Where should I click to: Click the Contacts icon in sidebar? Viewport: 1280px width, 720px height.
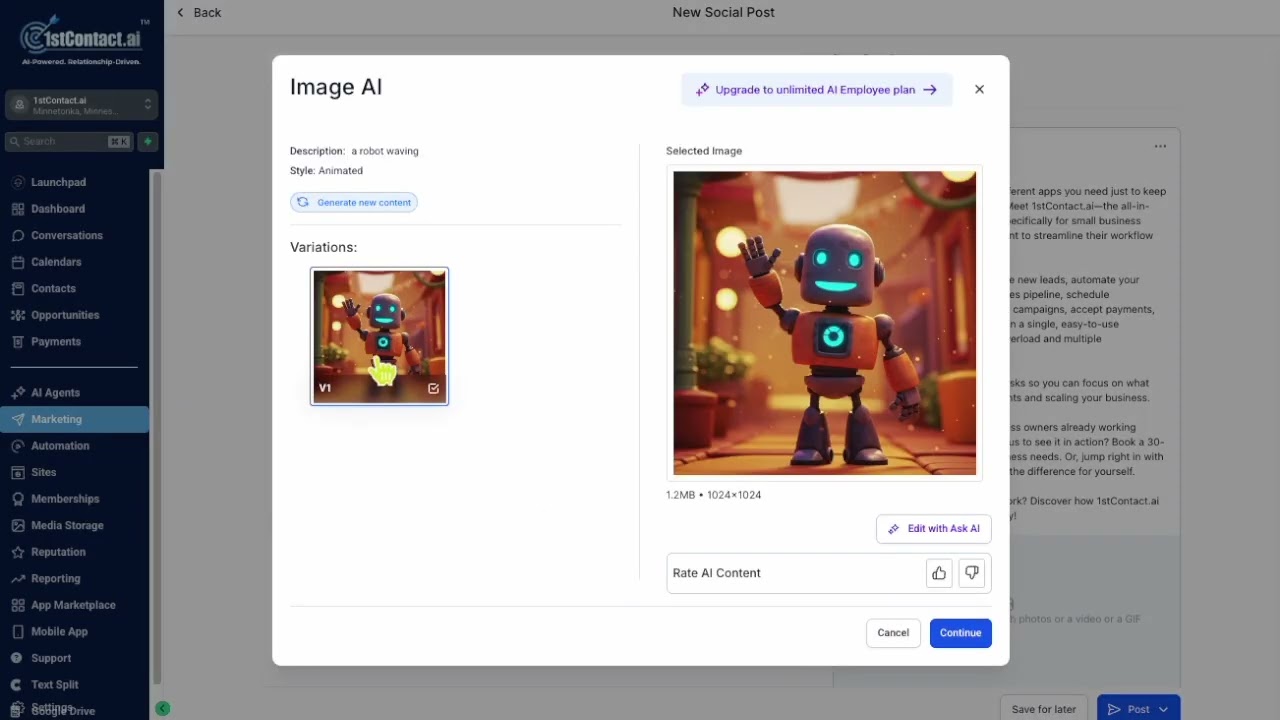point(18,289)
